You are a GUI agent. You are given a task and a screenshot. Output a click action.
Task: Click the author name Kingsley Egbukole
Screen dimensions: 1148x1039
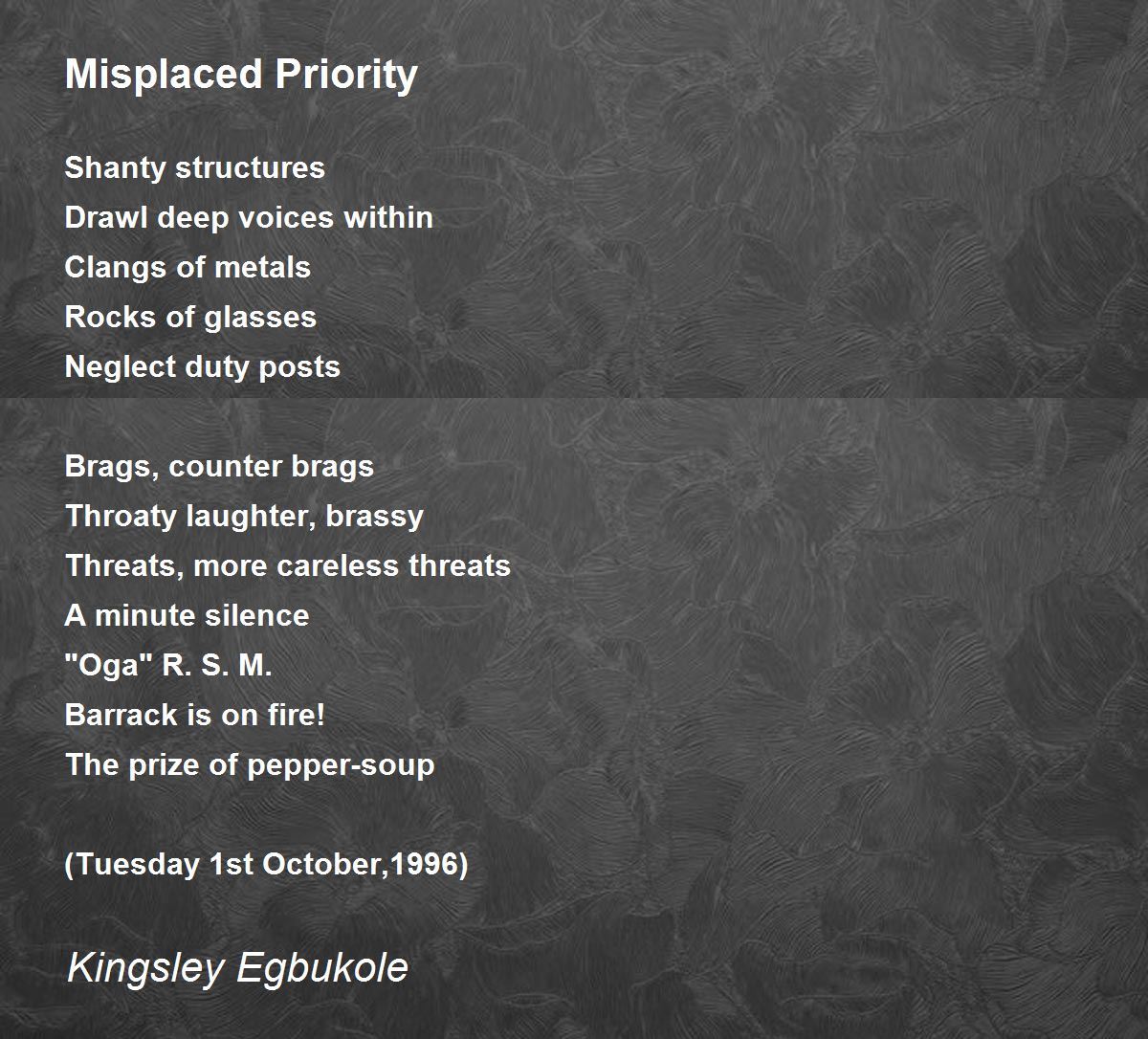237,967
